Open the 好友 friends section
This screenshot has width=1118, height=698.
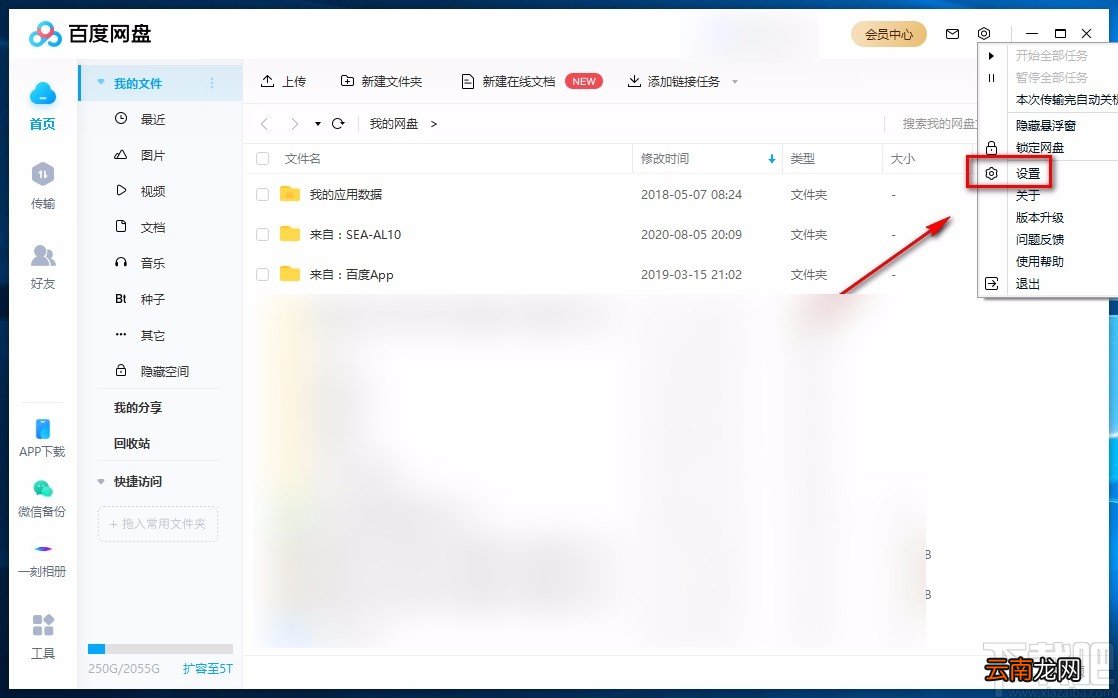[x=43, y=266]
